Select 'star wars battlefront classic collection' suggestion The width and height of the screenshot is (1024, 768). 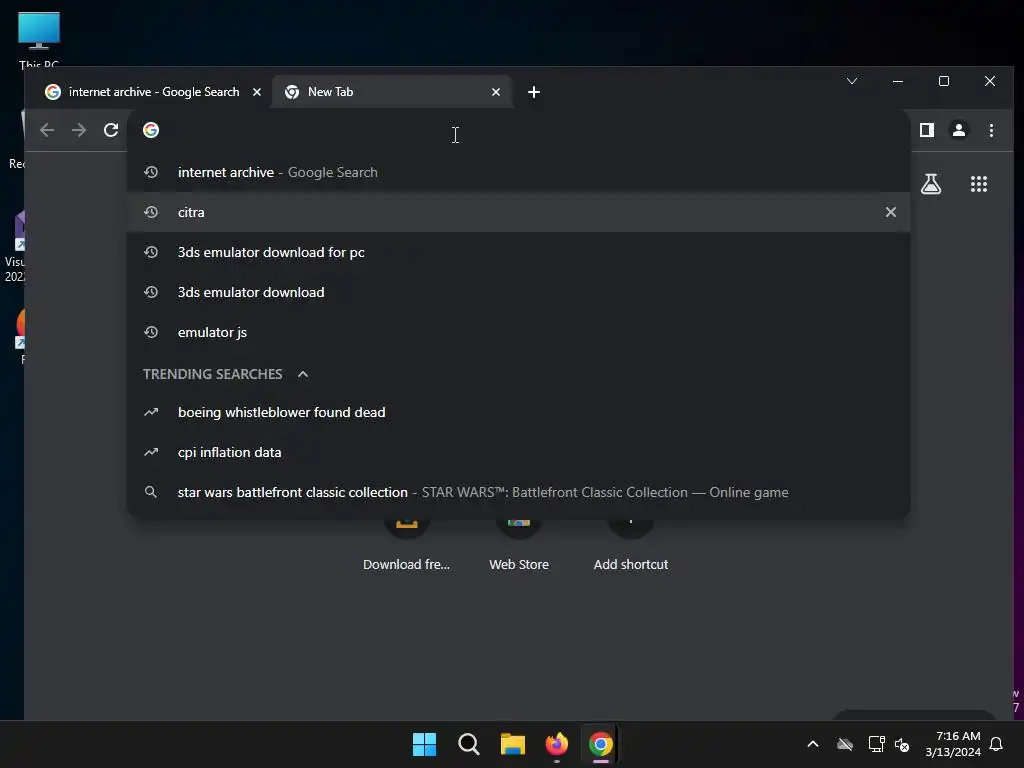click(x=518, y=492)
